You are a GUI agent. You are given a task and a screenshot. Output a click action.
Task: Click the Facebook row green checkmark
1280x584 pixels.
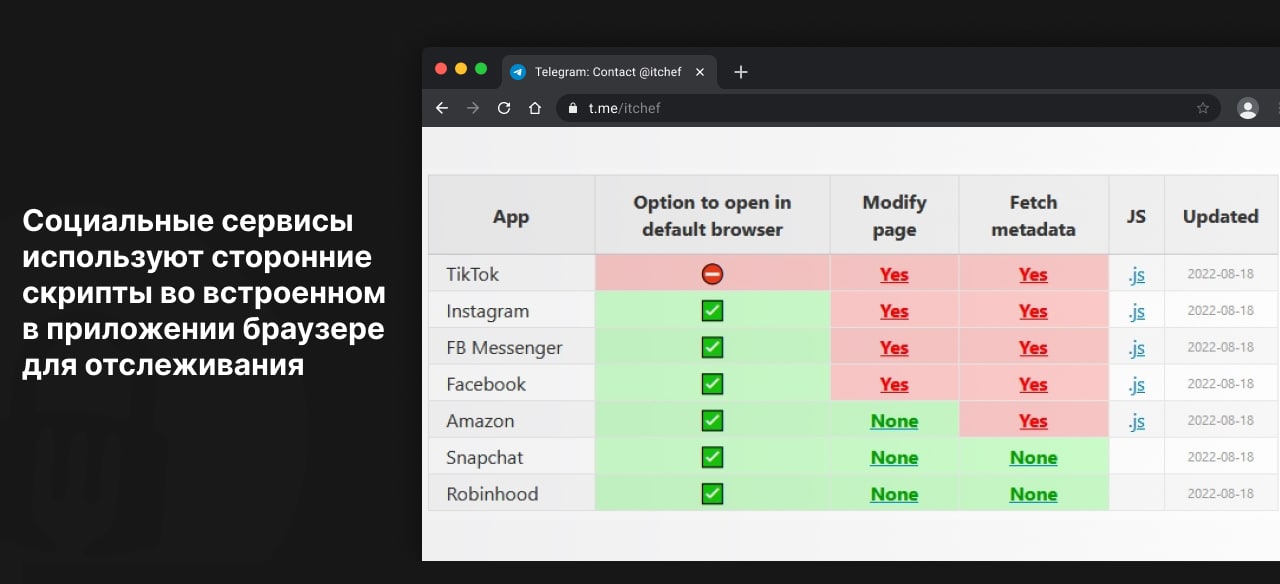click(712, 384)
